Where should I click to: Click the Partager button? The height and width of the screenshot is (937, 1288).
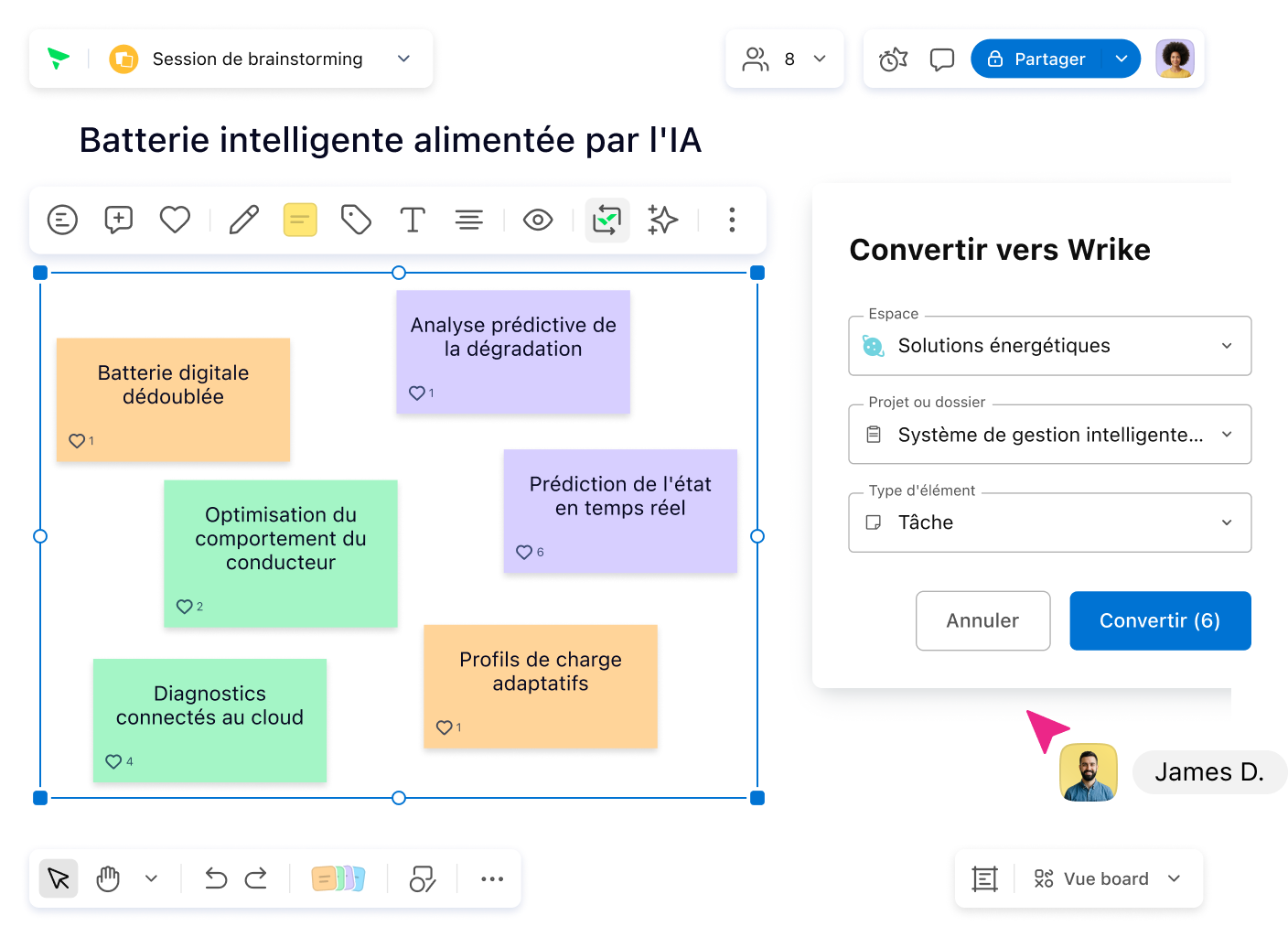pyautogui.click(x=1036, y=59)
